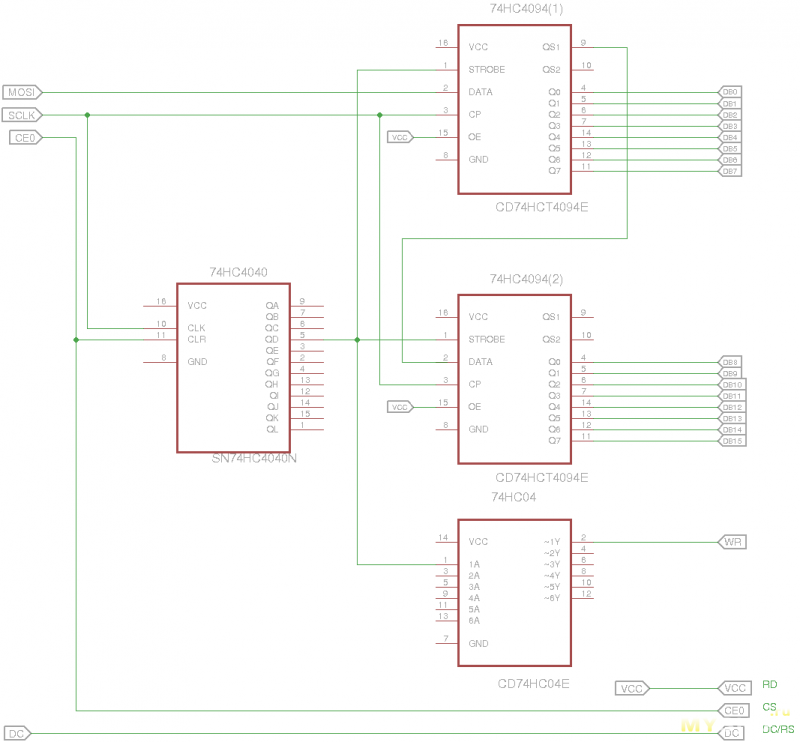
Task: Select the DB2 output port
Action: click(730, 115)
